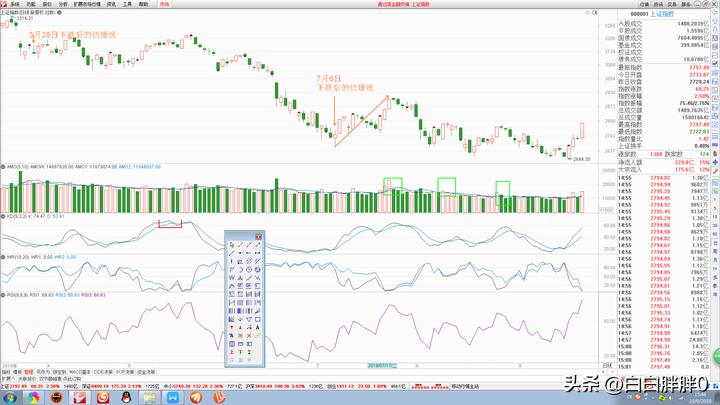Close the floating drawing tools palette
This screenshot has height=405, width=720.
(259, 236)
